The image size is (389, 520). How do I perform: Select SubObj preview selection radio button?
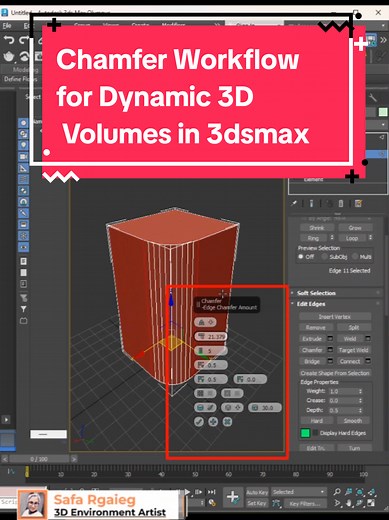324,256
